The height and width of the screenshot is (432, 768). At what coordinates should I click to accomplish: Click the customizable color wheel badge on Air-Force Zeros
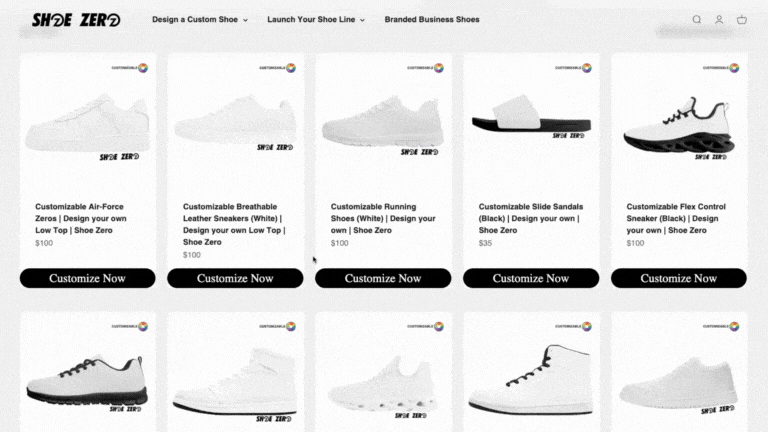tap(143, 68)
